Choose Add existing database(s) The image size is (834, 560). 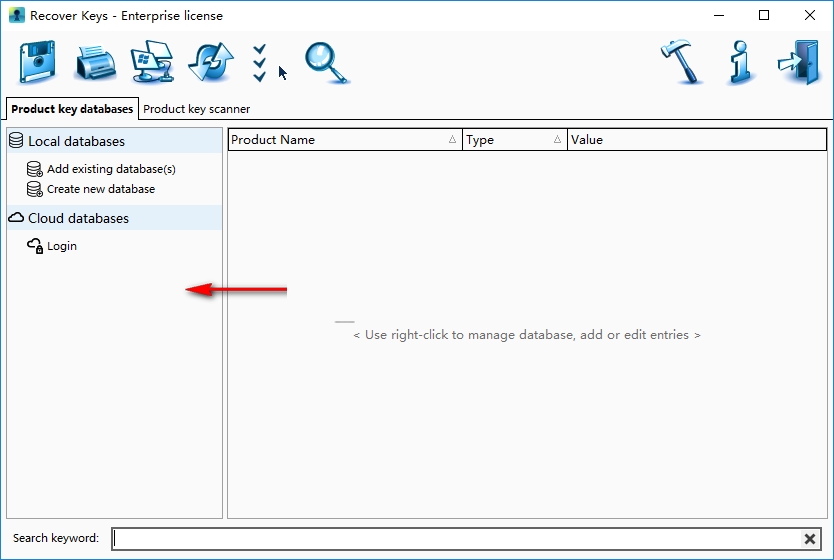click(111, 169)
